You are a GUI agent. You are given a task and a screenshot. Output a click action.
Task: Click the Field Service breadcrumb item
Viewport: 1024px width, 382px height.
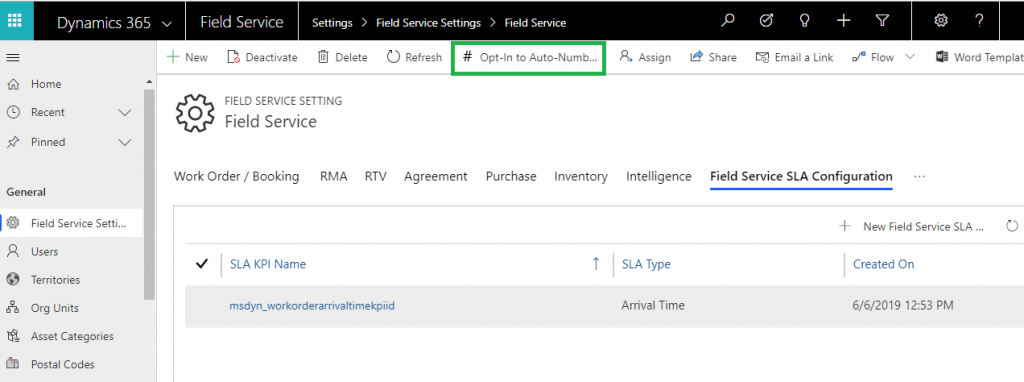535,23
